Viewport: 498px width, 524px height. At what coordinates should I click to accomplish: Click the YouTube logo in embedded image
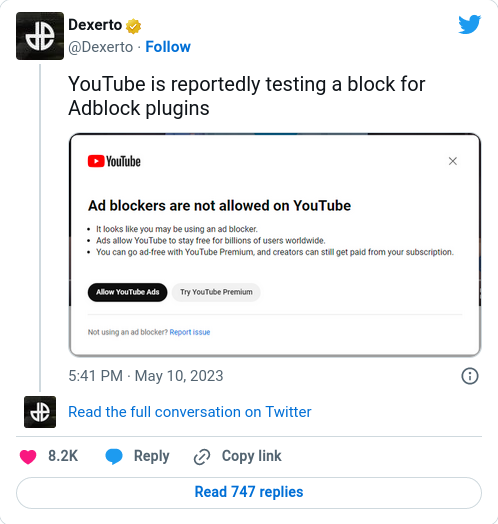[114, 161]
